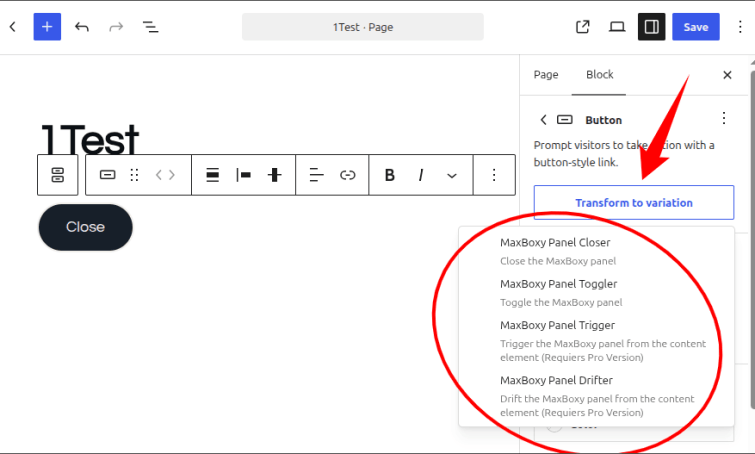Open the device preview options
755x454 pixels.
(x=617, y=27)
